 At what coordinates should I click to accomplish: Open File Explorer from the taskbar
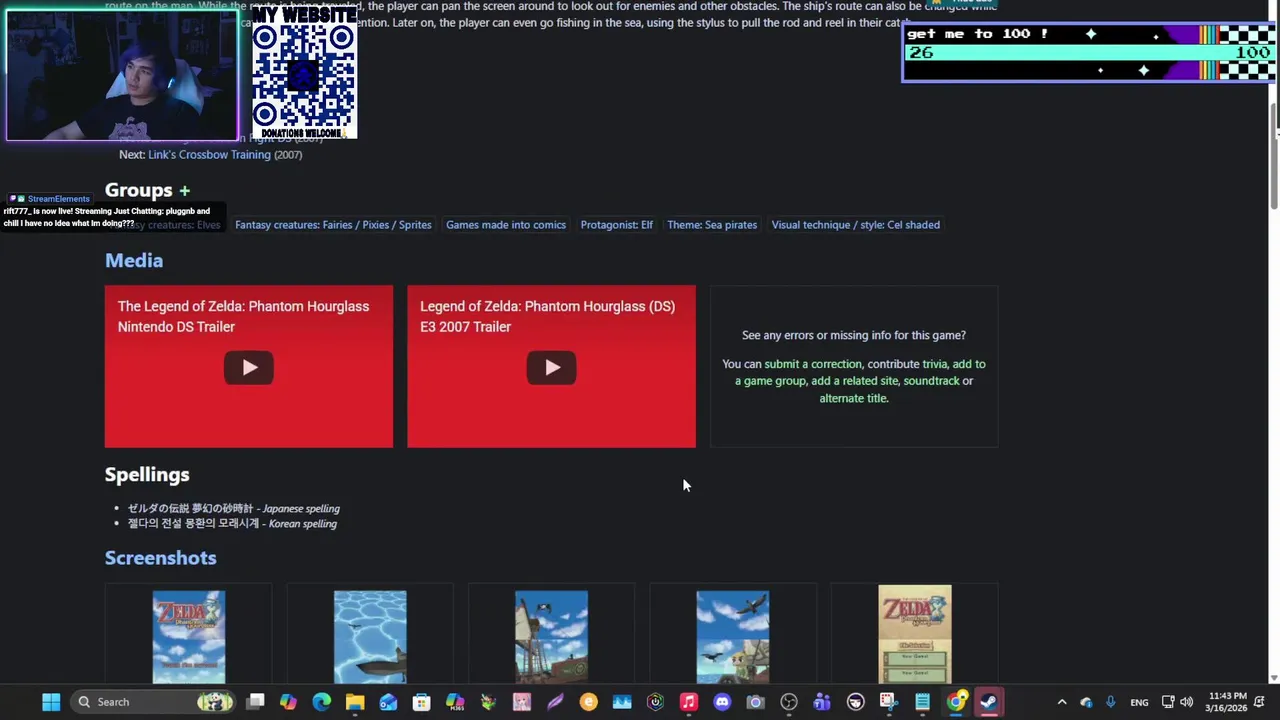pyautogui.click(x=355, y=702)
